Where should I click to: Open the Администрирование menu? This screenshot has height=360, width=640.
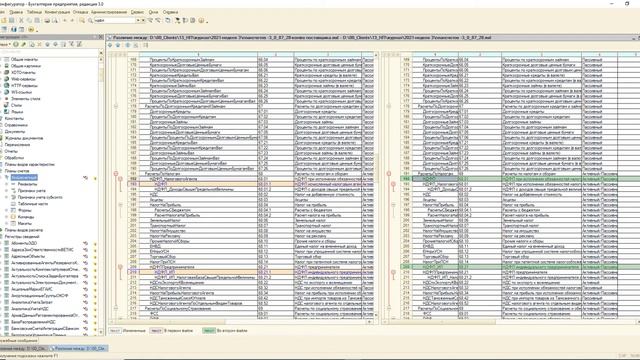(x=109, y=12)
